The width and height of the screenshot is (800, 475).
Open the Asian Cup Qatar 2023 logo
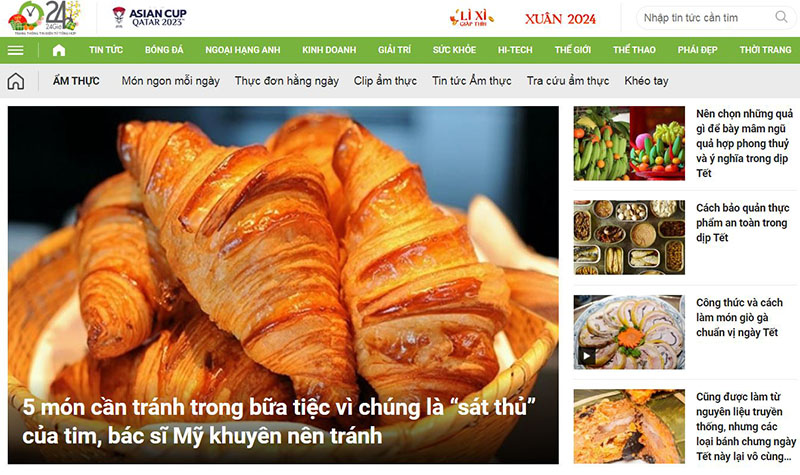[149, 17]
